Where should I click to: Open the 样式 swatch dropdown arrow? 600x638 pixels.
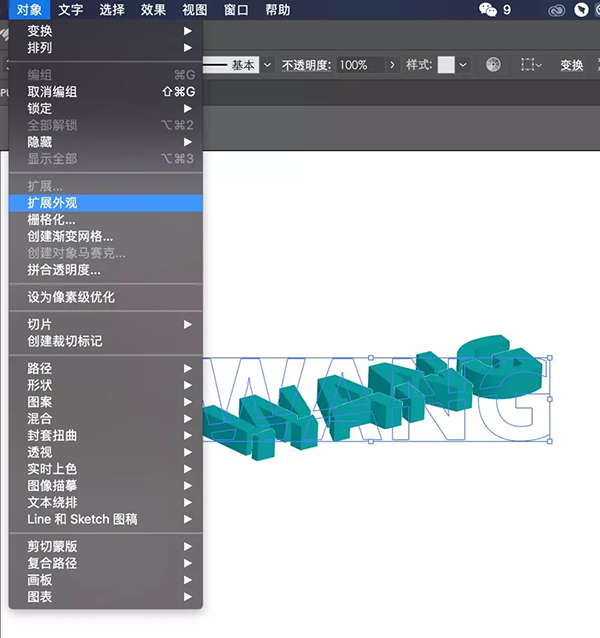click(463, 65)
